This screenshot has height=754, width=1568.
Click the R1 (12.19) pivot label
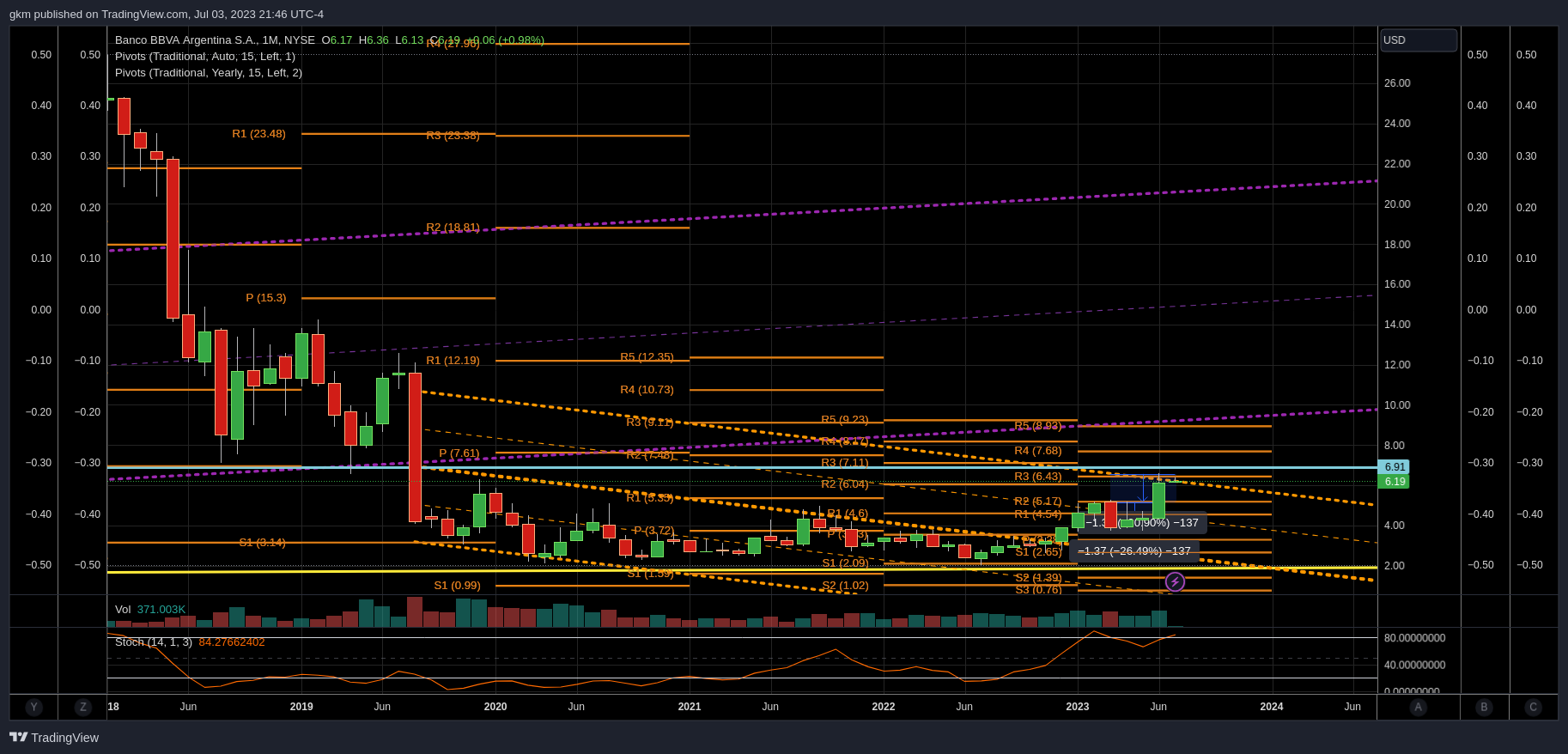point(453,361)
